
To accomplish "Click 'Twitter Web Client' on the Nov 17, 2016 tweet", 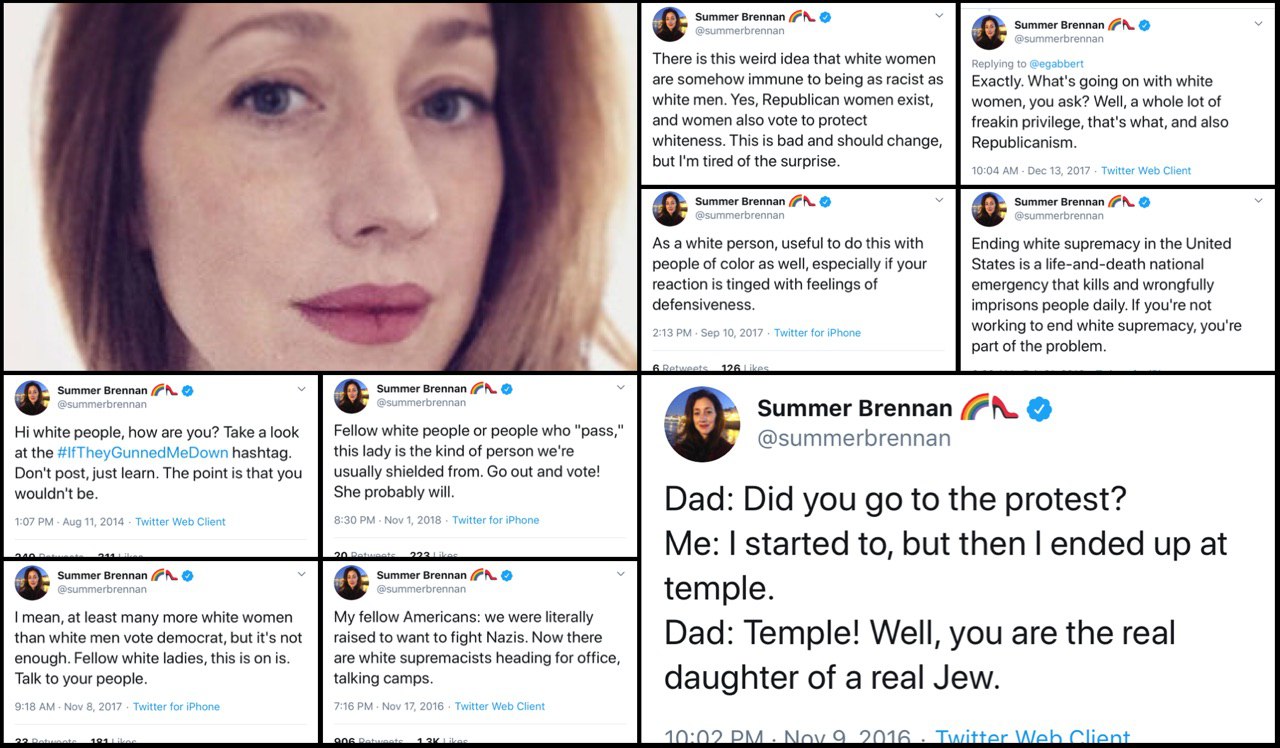I will [500, 706].
